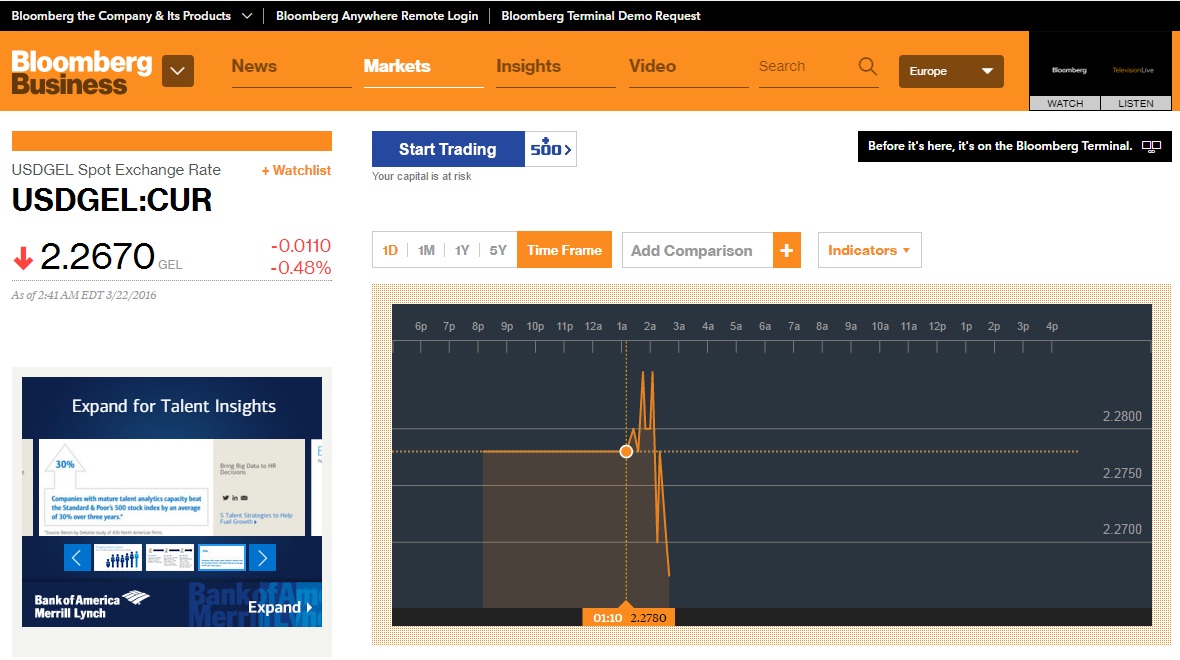Click the 2.2670 price value
Screen dimensions: 1180x660
[97, 257]
